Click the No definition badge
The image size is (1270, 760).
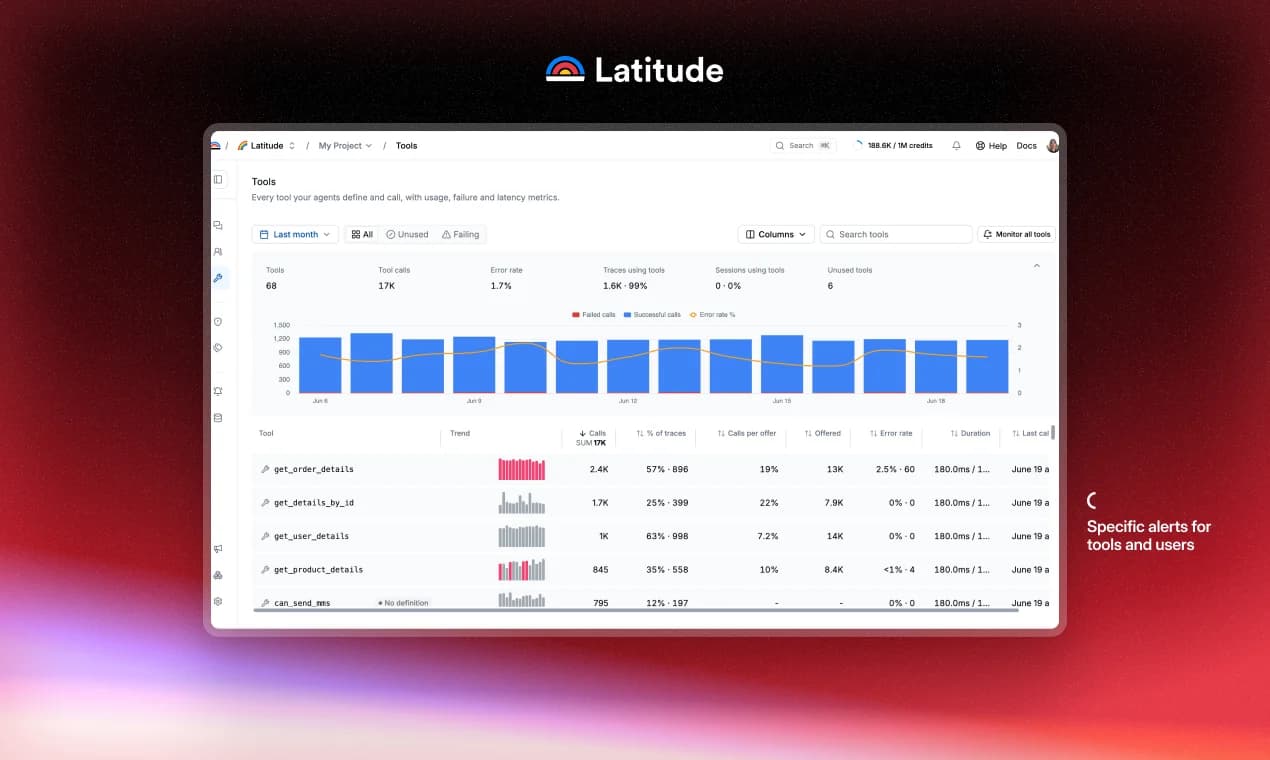403,603
